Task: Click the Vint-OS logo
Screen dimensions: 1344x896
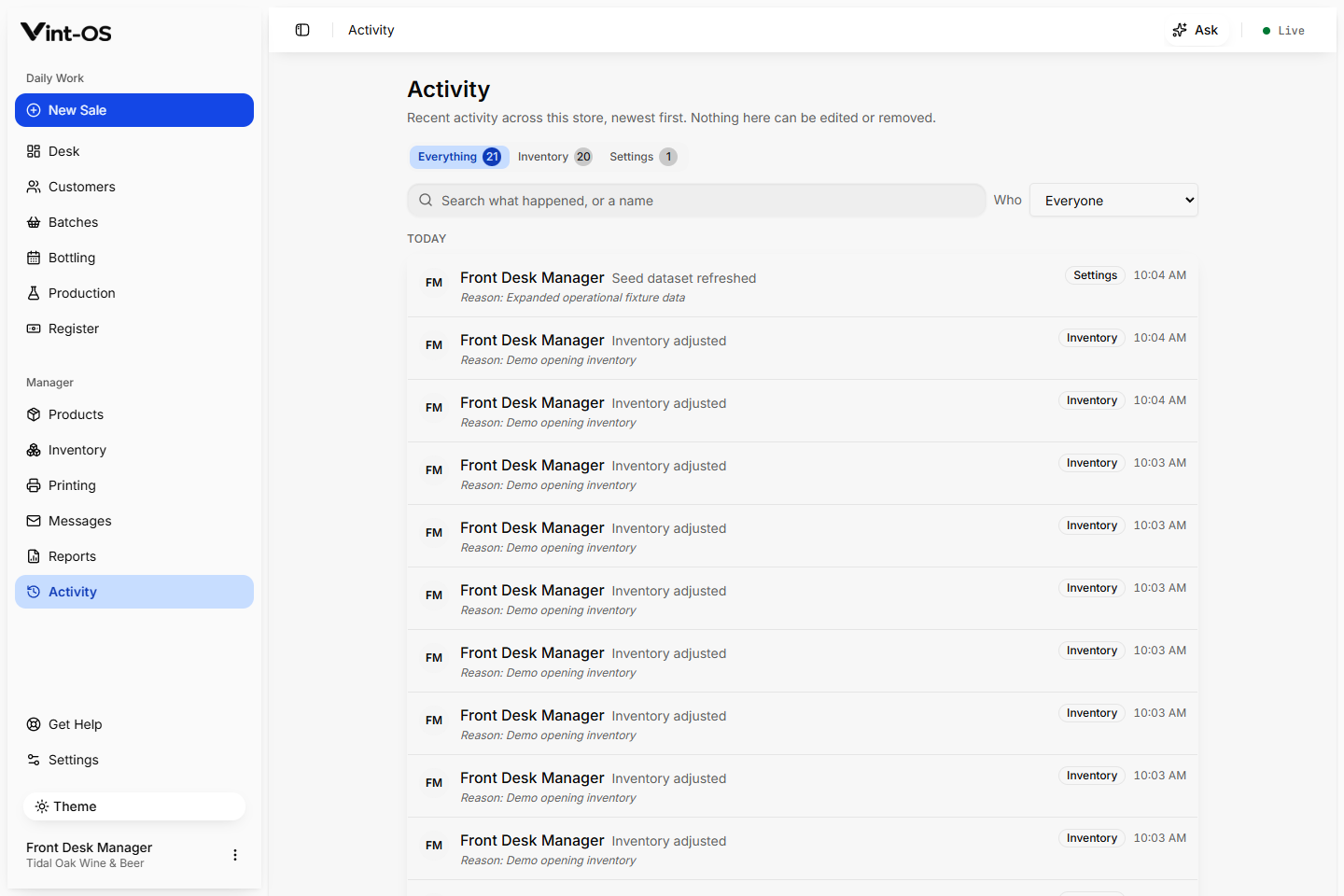Action: click(x=65, y=33)
